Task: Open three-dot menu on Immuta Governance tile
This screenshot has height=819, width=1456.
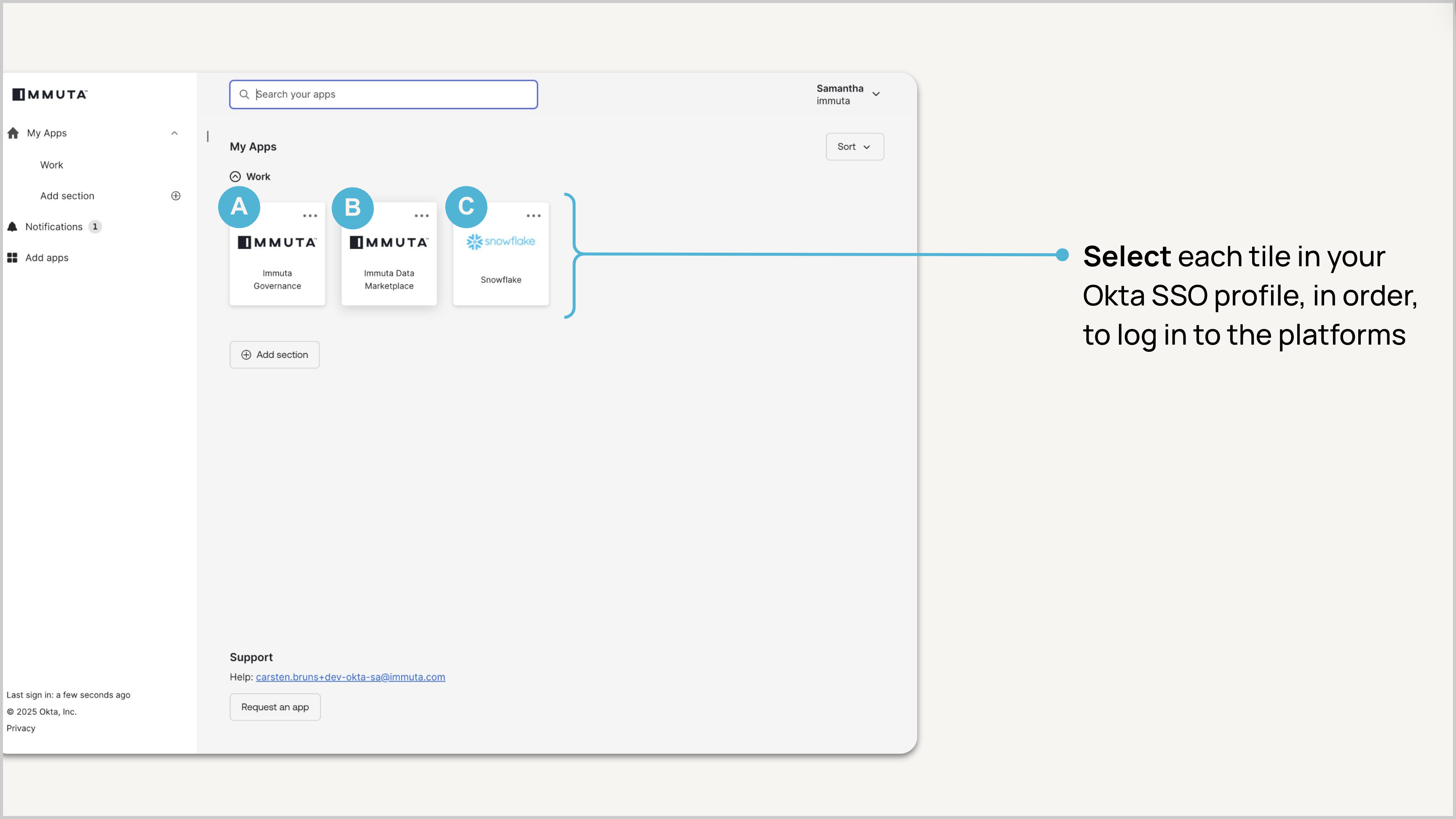Action: 310,216
